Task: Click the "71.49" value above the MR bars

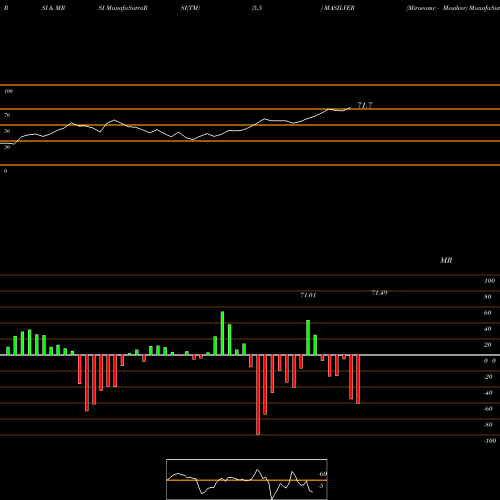Action: click(x=379, y=293)
